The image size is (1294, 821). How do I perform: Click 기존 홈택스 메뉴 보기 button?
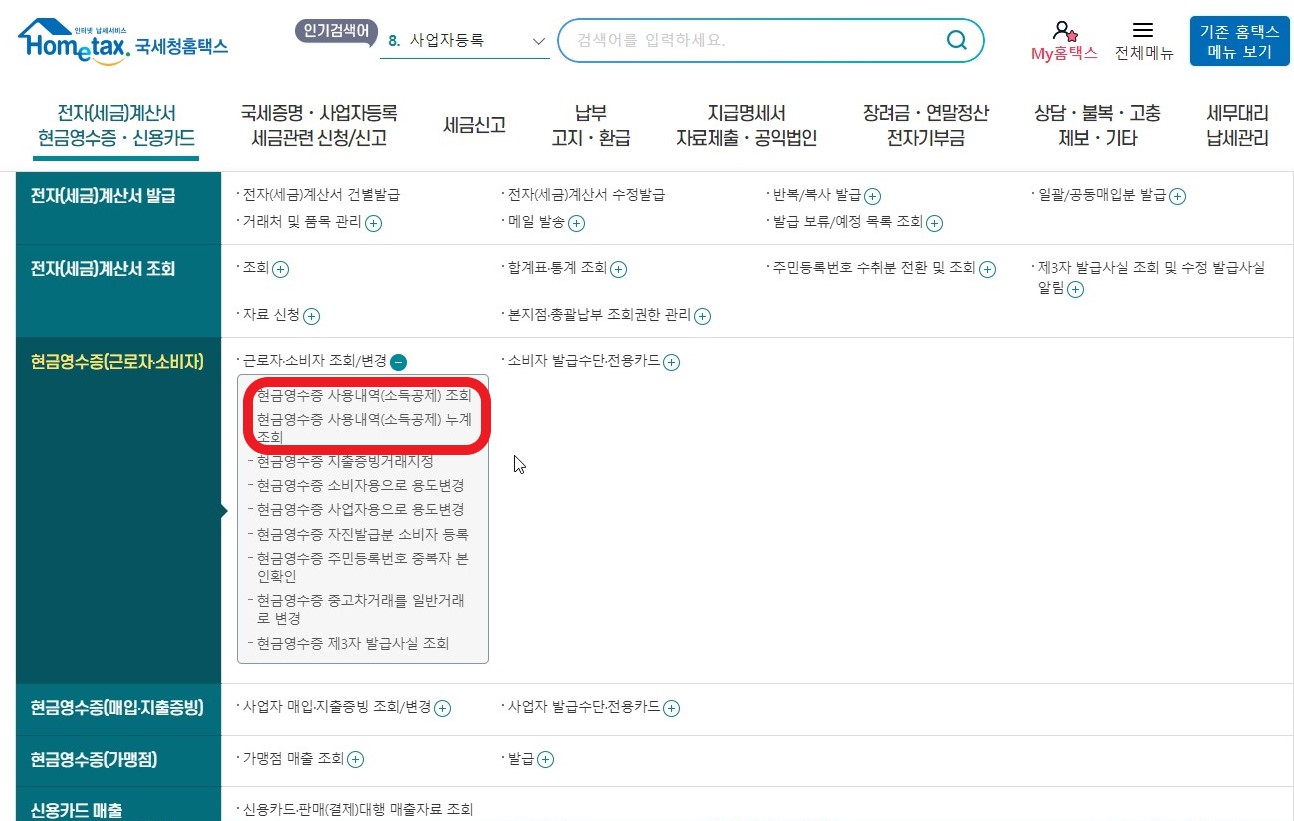pos(1239,41)
